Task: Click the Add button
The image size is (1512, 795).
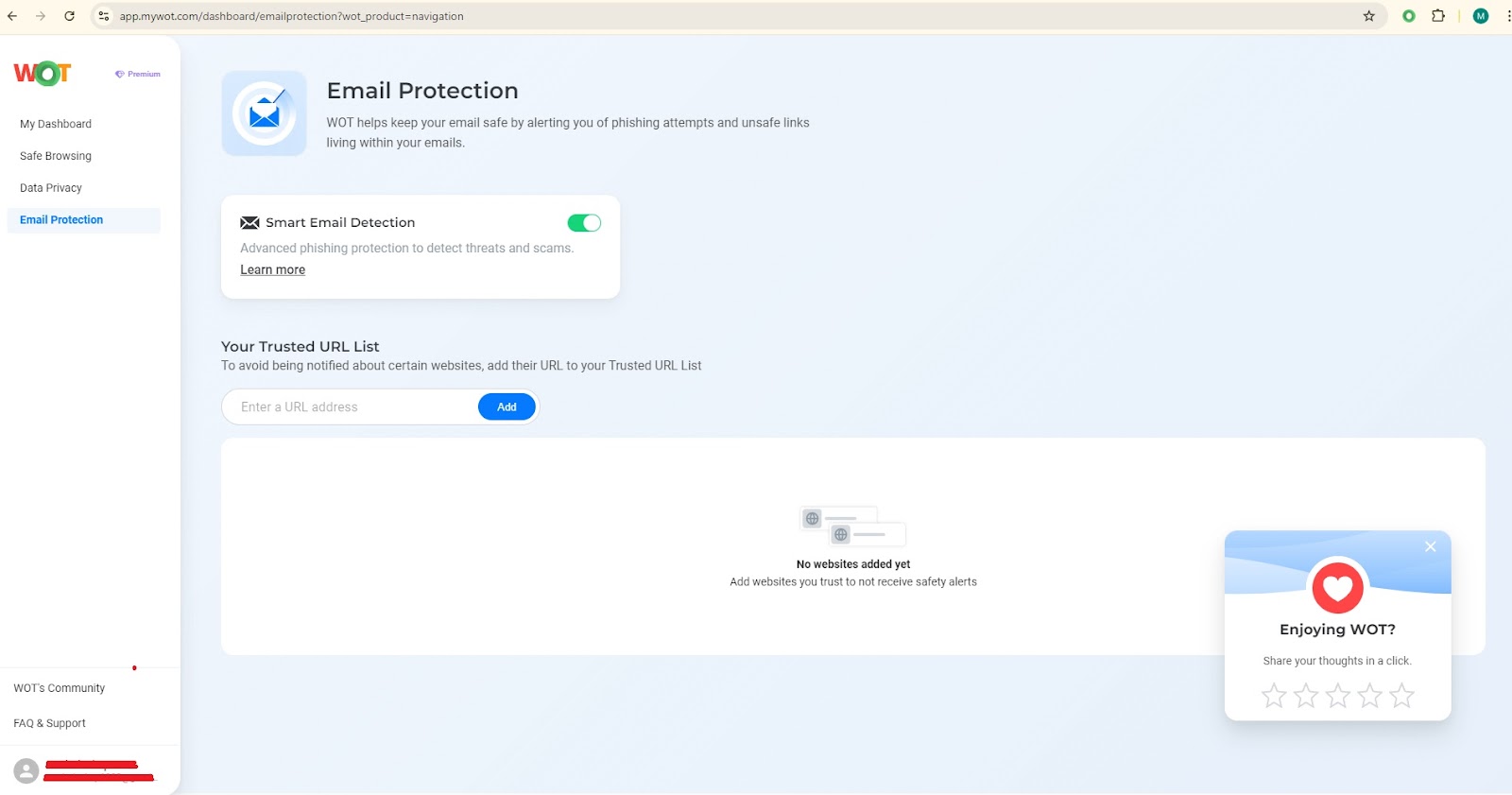Action: [x=507, y=407]
